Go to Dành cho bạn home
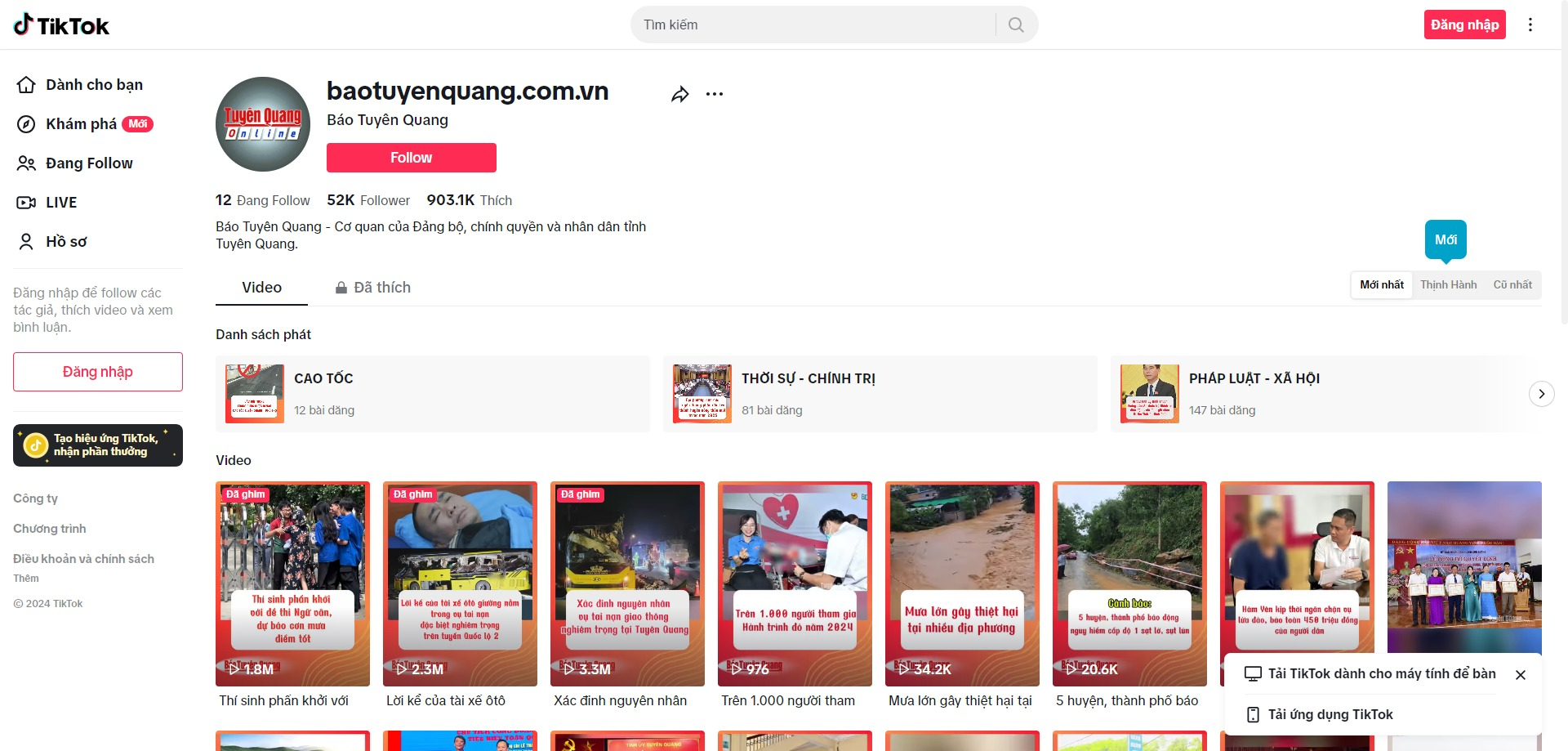1568x751 pixels. (x=80, y=85)
